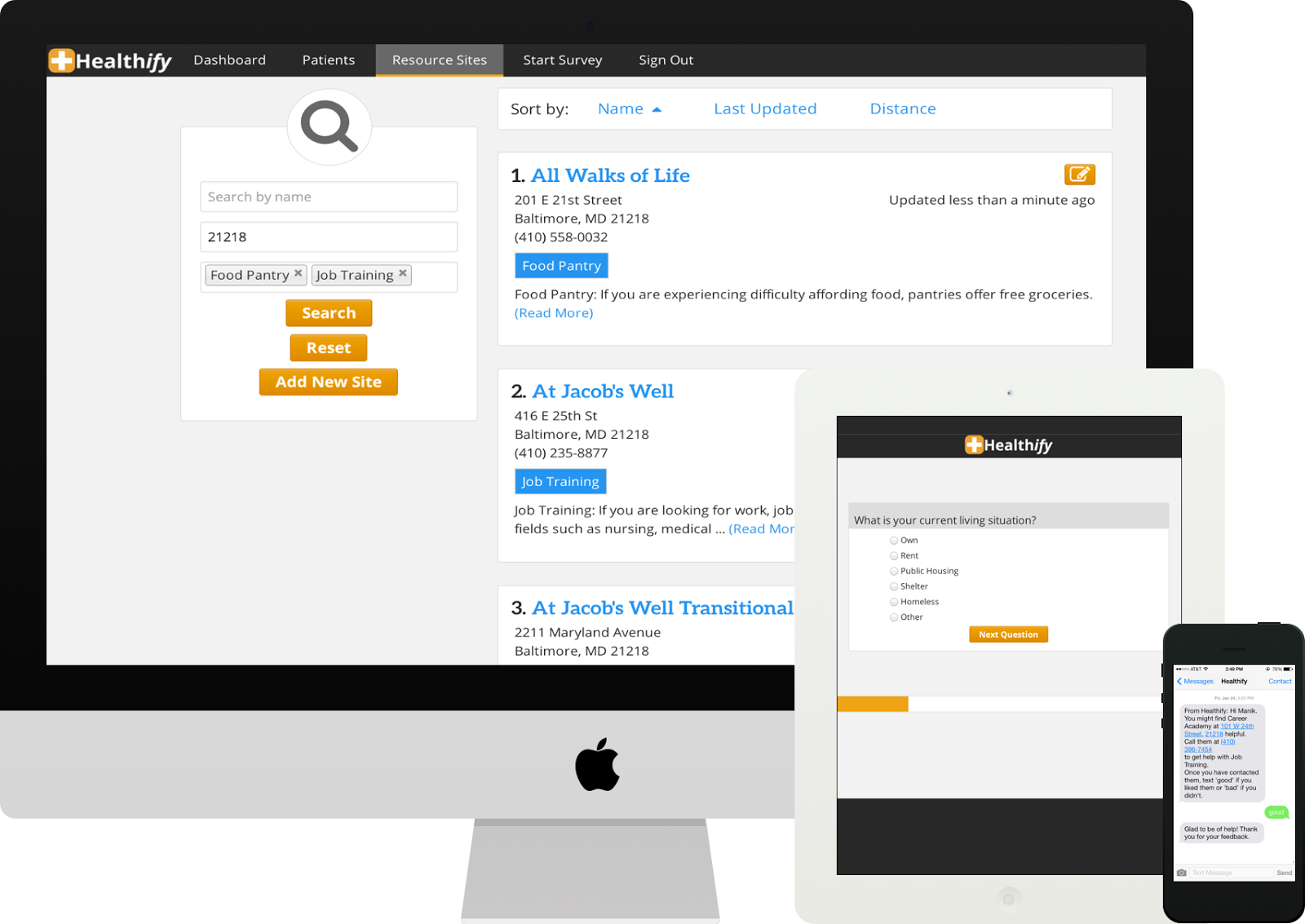Click the '(410) 558-0032' phone number
1305x924 pixels.
[x=561, y=237]
